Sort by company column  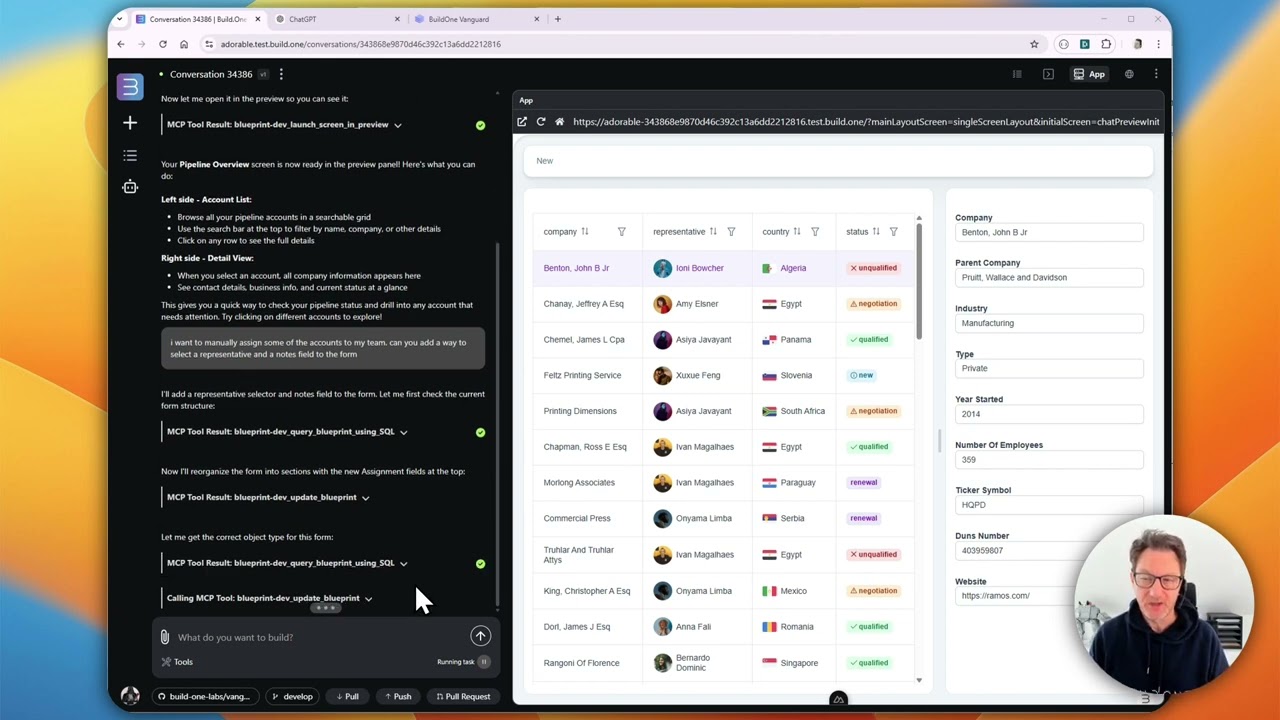click(585, 232)
